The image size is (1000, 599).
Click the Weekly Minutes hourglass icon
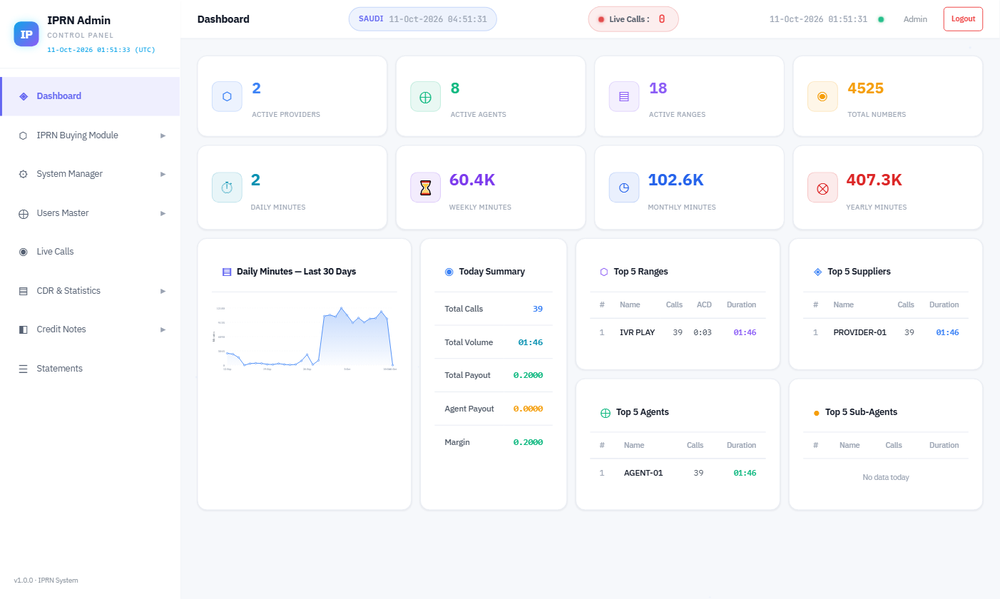click(x=425, y=188)
